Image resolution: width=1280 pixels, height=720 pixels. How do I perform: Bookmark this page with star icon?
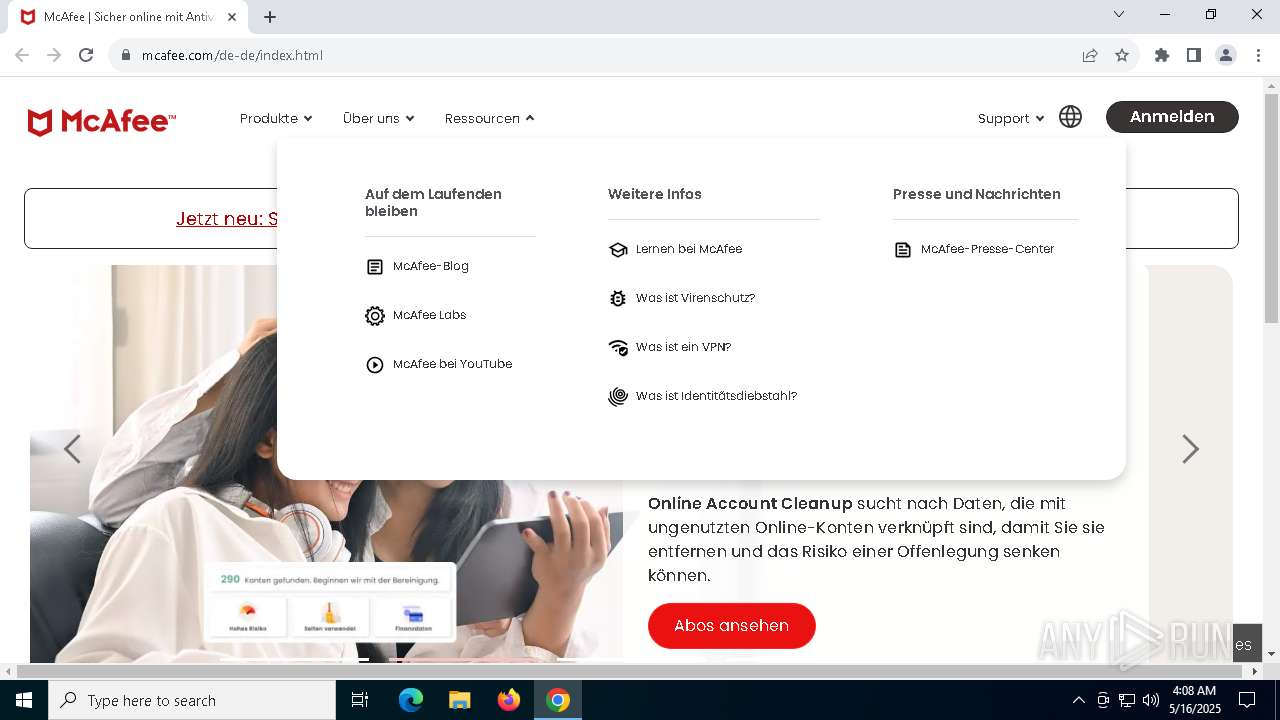coord(1122,55)
